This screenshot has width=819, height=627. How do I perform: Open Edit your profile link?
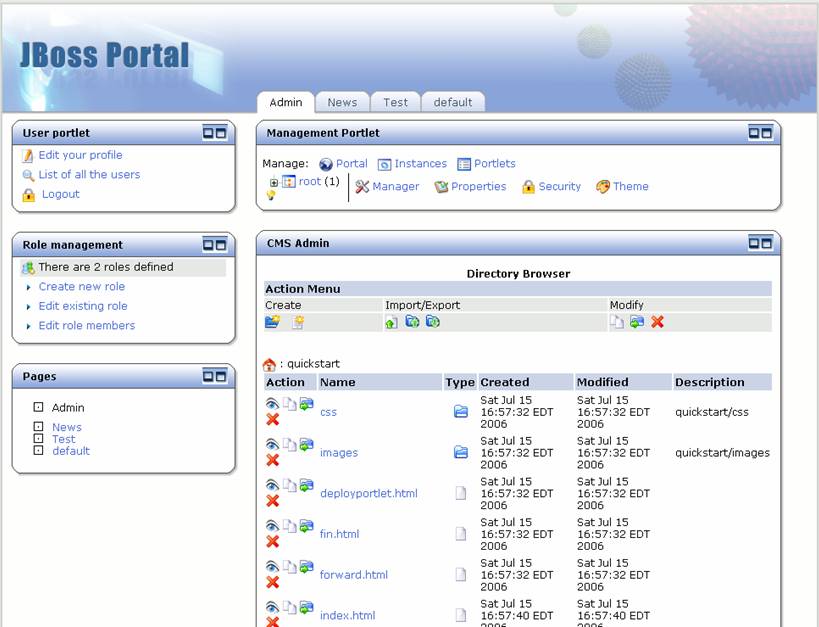tap(80, 155)
